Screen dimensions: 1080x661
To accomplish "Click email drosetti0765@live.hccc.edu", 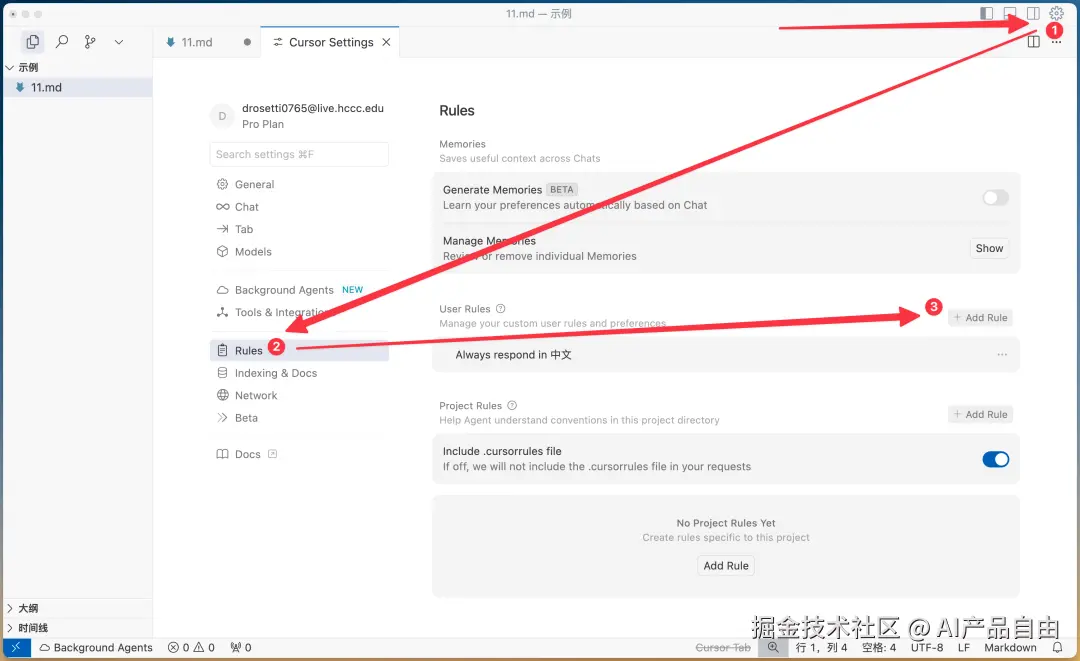I will tap(313, 108).
